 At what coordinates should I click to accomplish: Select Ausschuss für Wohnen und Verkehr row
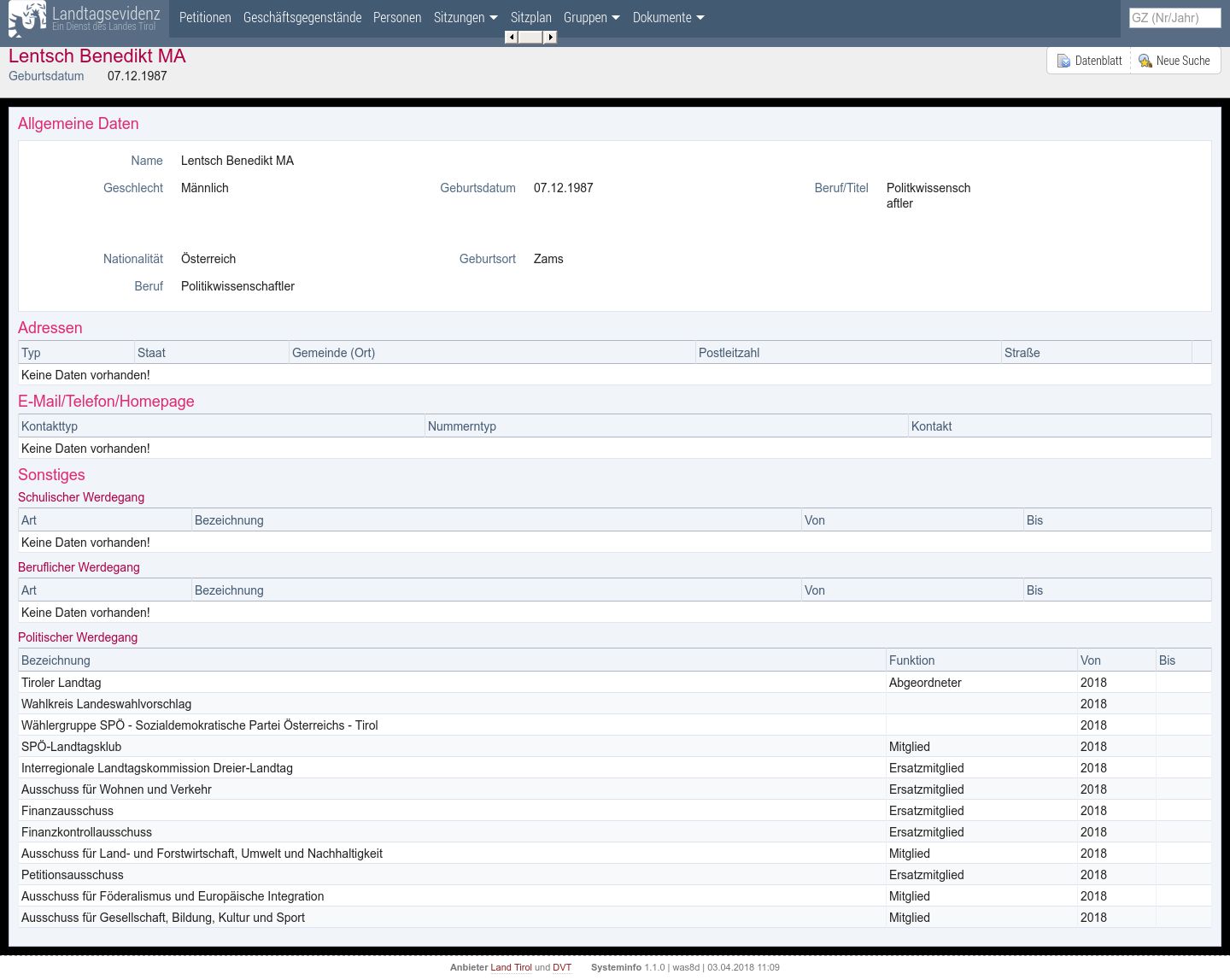coord(615,789)
